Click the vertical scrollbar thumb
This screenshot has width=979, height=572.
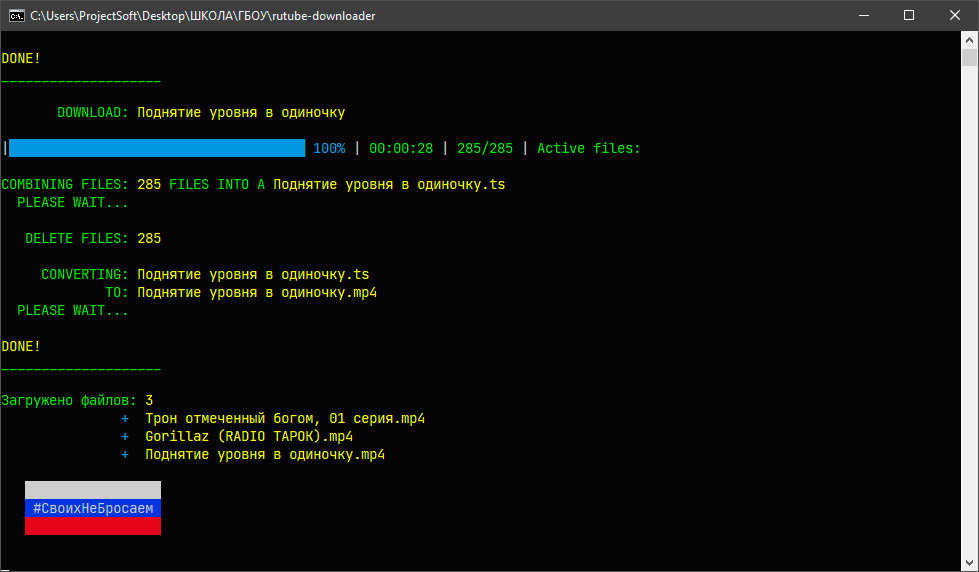(970, 56)
